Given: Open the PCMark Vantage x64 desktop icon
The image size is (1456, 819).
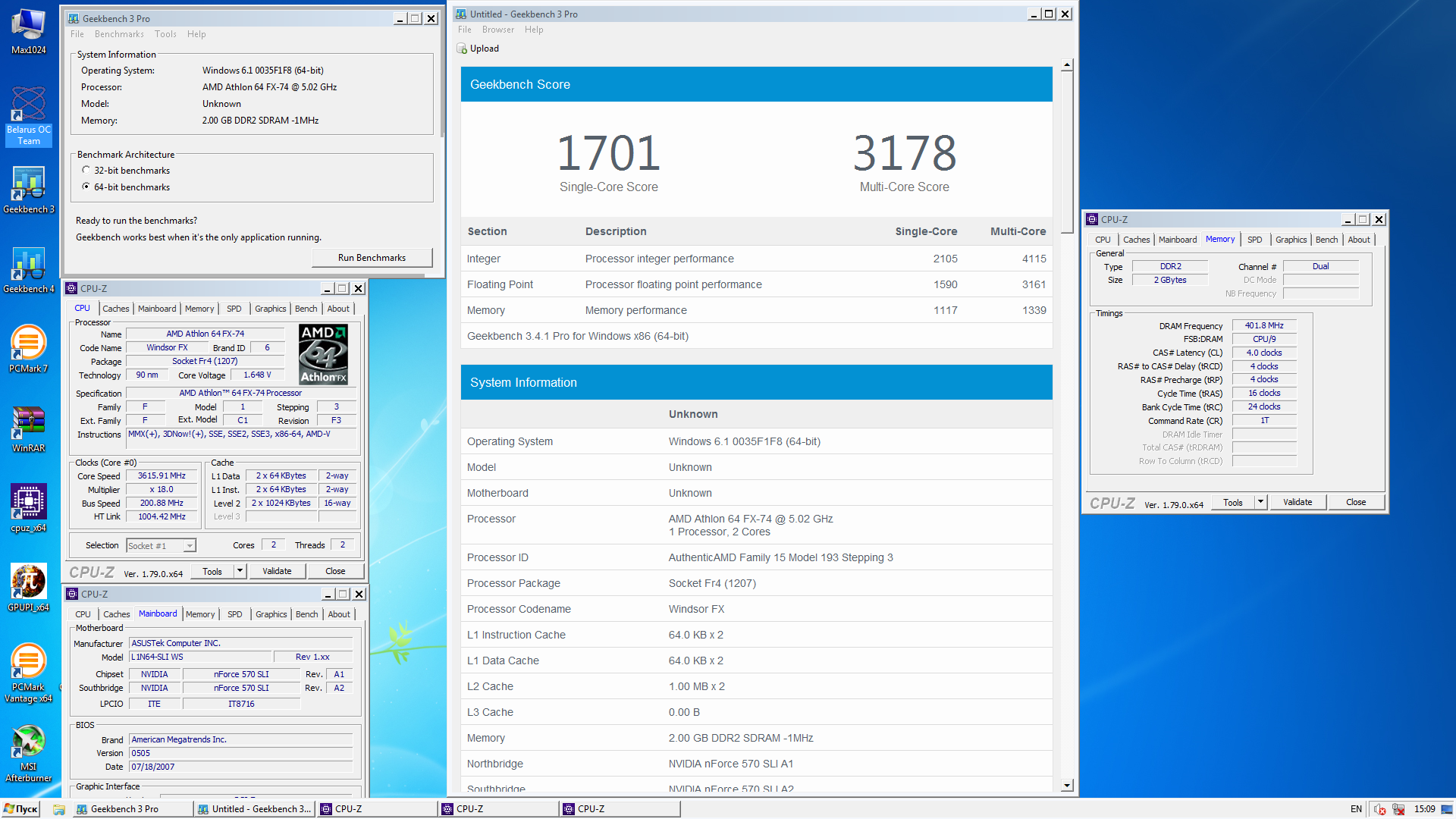Looking at the screenshot, I should coord(28,673).
